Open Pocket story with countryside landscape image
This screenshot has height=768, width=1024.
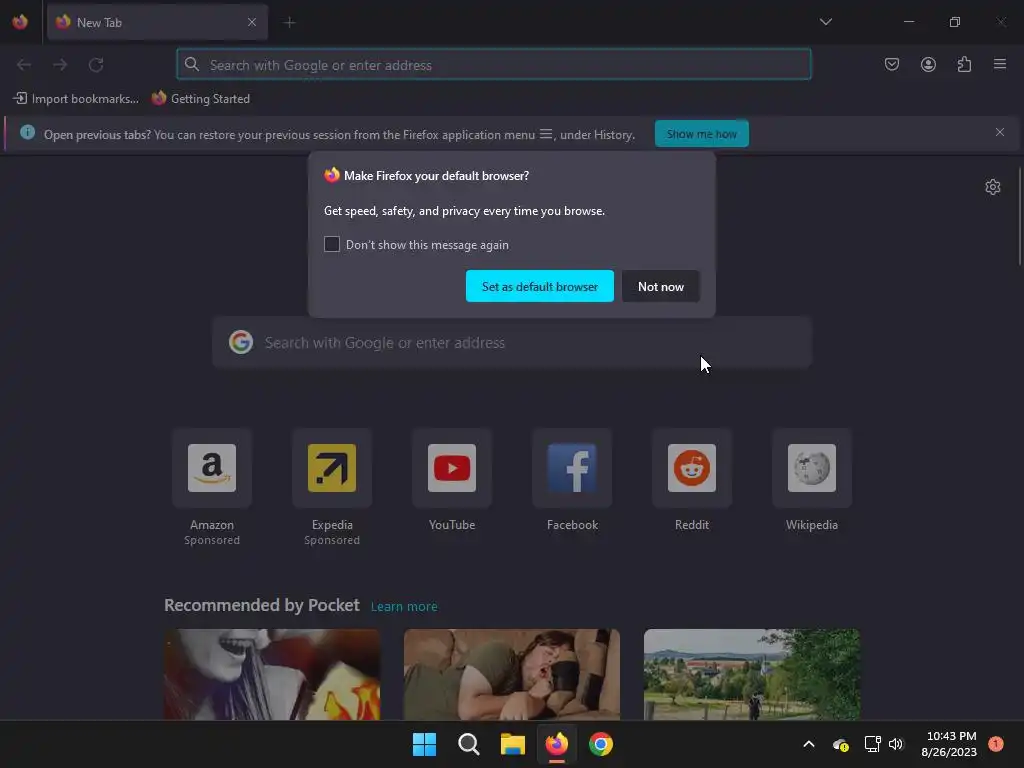(x=752, y=675)
